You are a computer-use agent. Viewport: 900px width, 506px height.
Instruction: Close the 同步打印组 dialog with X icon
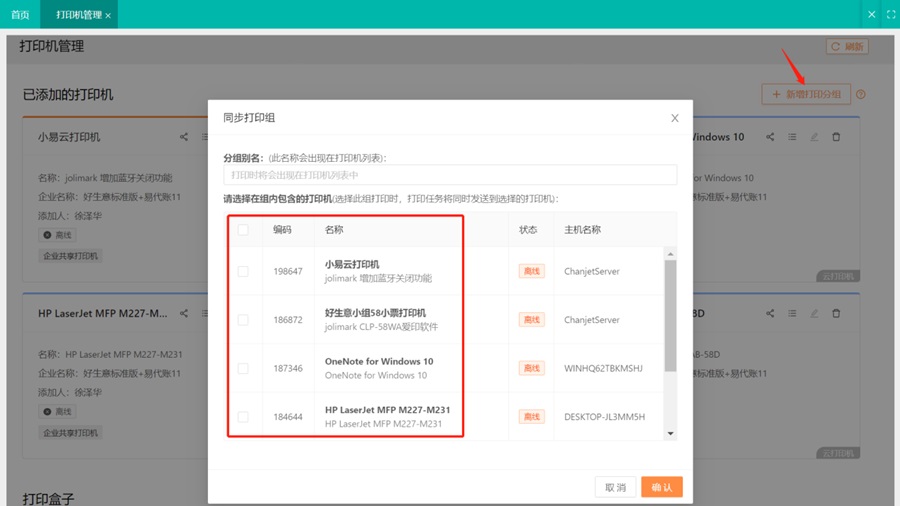[x=674, y=118]
